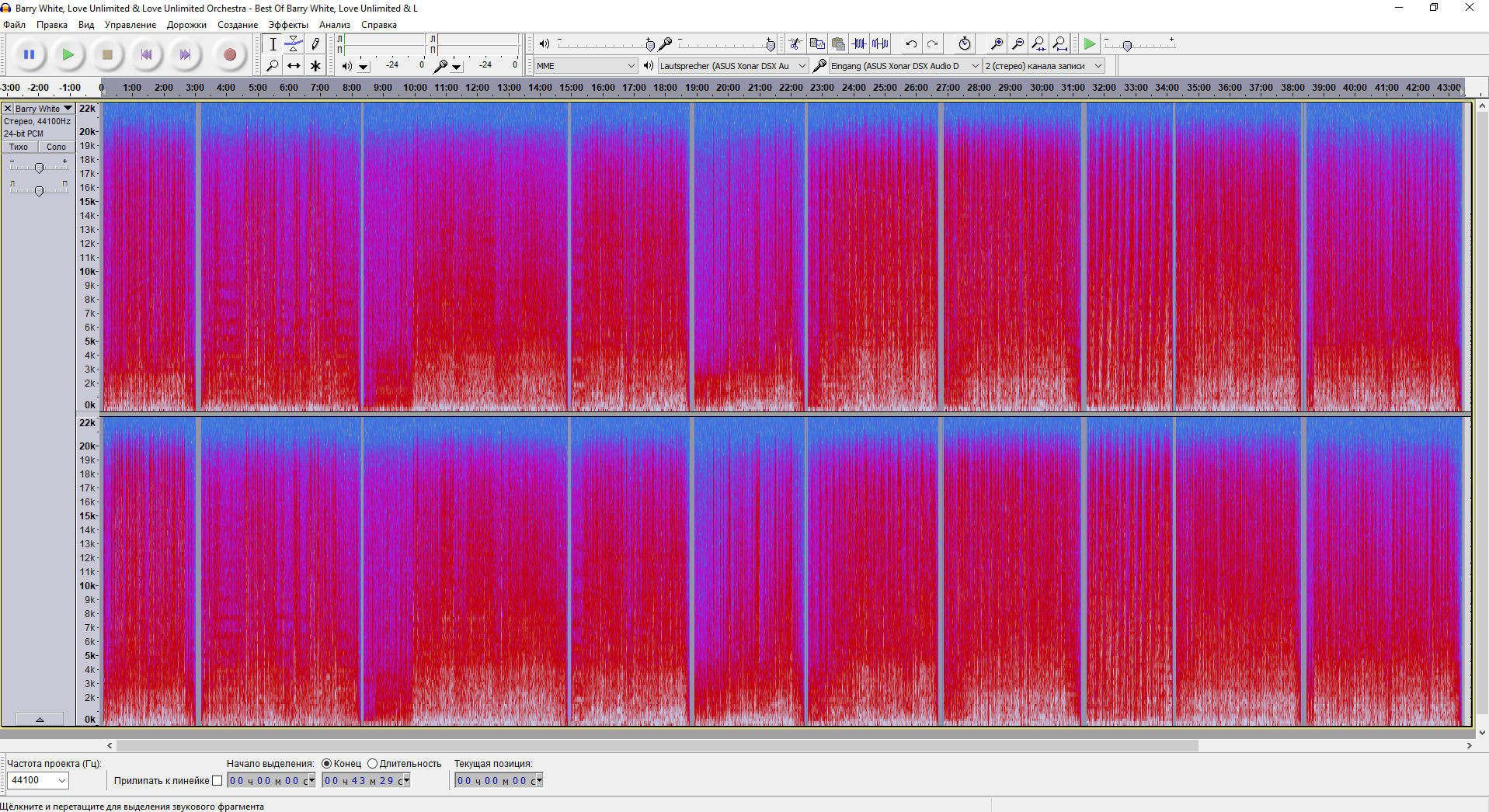Activate the Zoom magnifier tool
Viewport: 1489px width, 812px height.
coord(273,66)
